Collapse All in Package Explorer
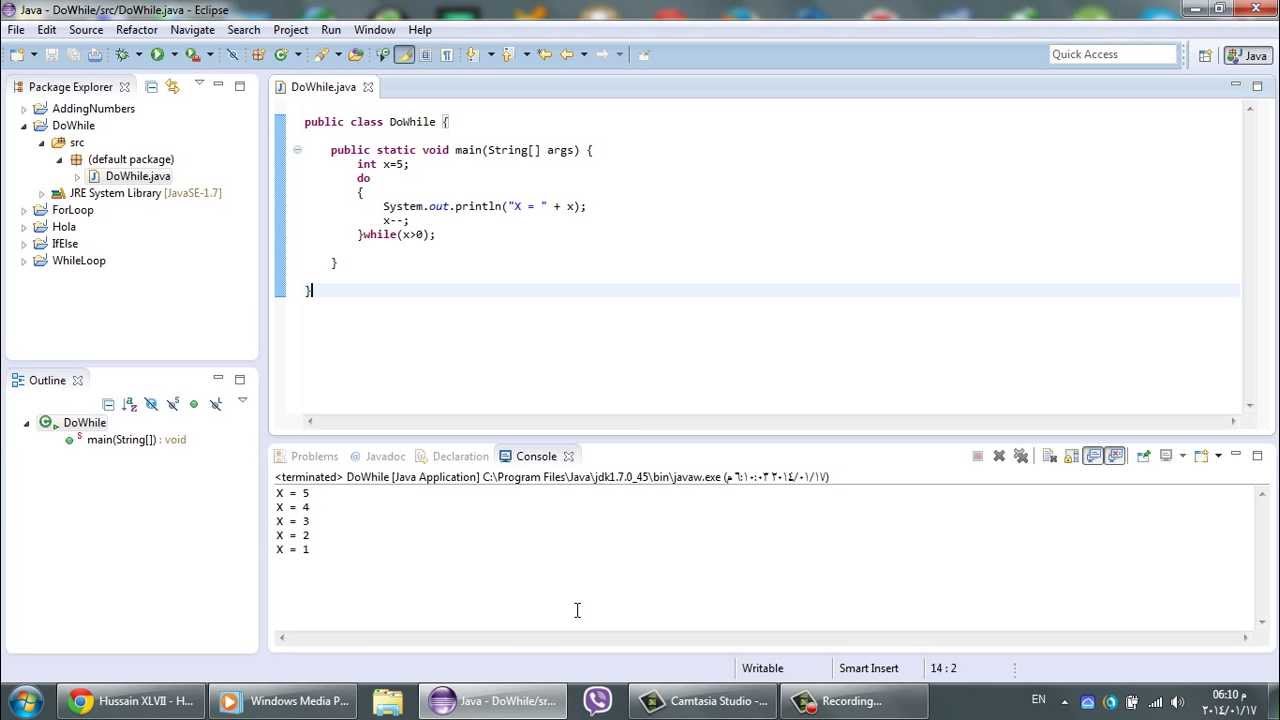 coord(151,87)
